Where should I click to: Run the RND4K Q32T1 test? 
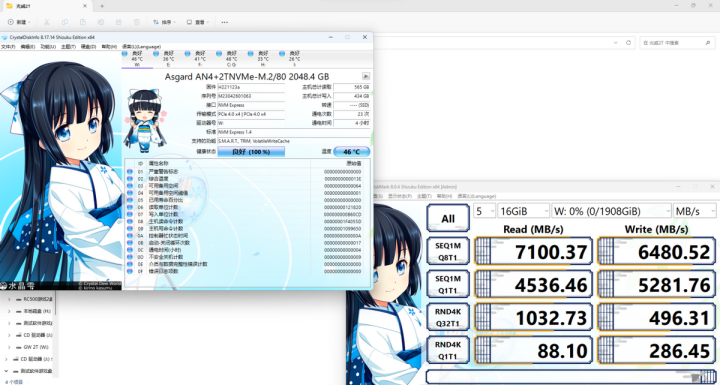coord(448,317)
